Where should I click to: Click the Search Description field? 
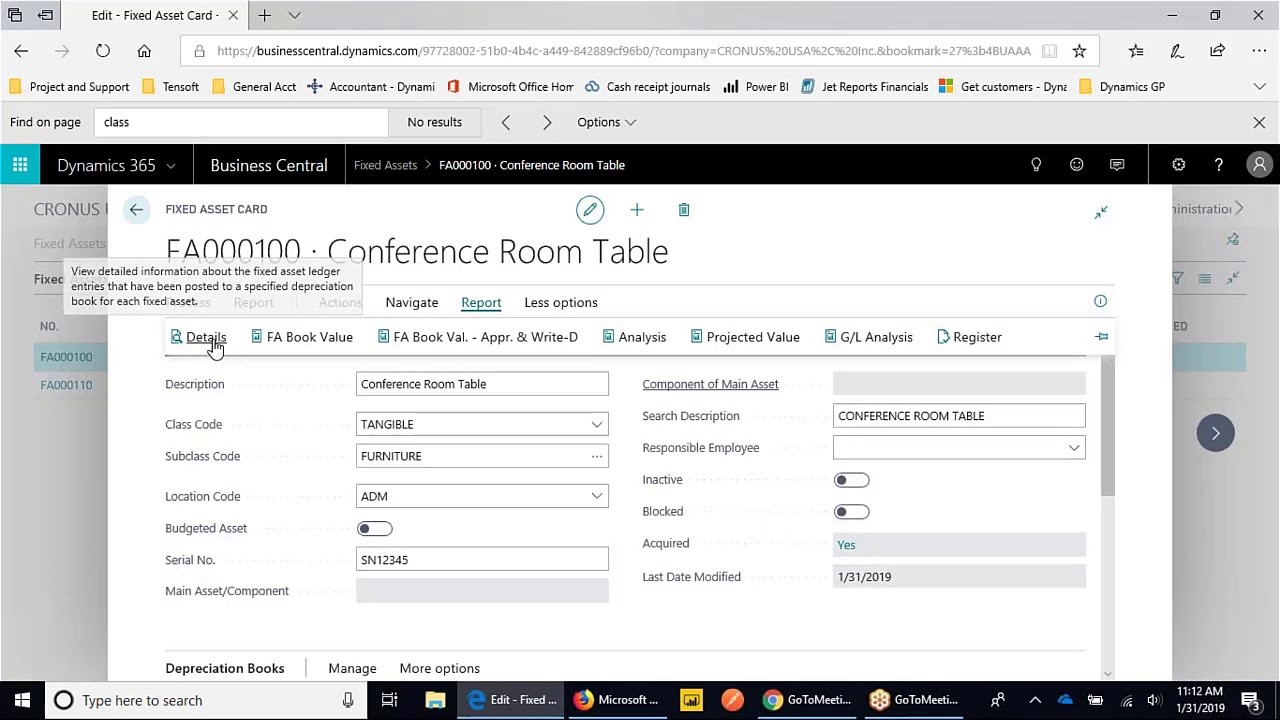(959, 416)
